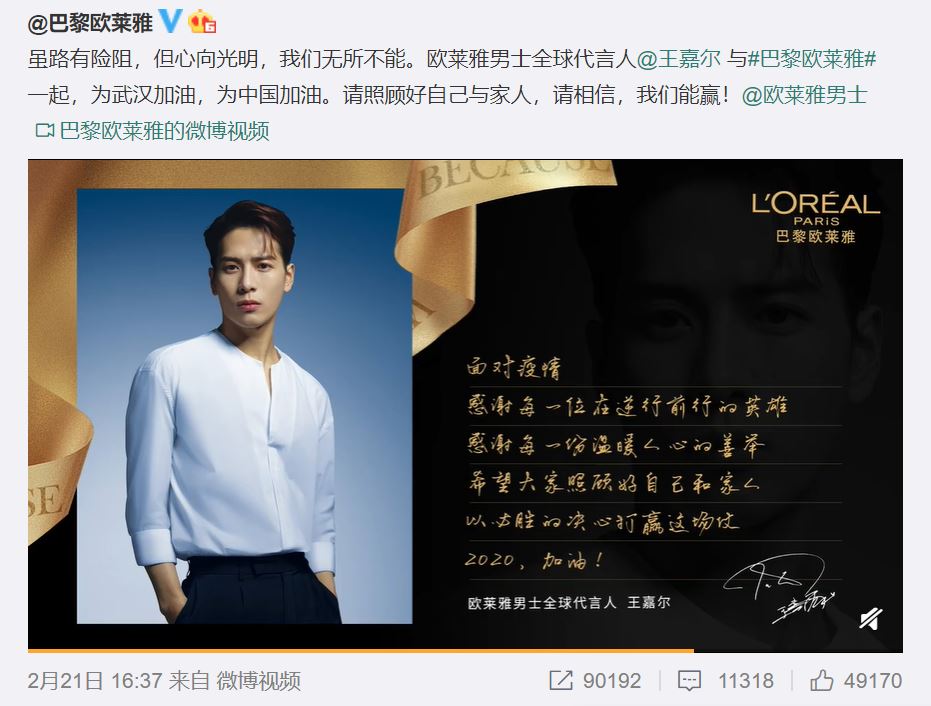This screenshot has height=706, width=931.
Task: Click the comment count 11318
Action: pyautogui.click(x=746, y=680)
